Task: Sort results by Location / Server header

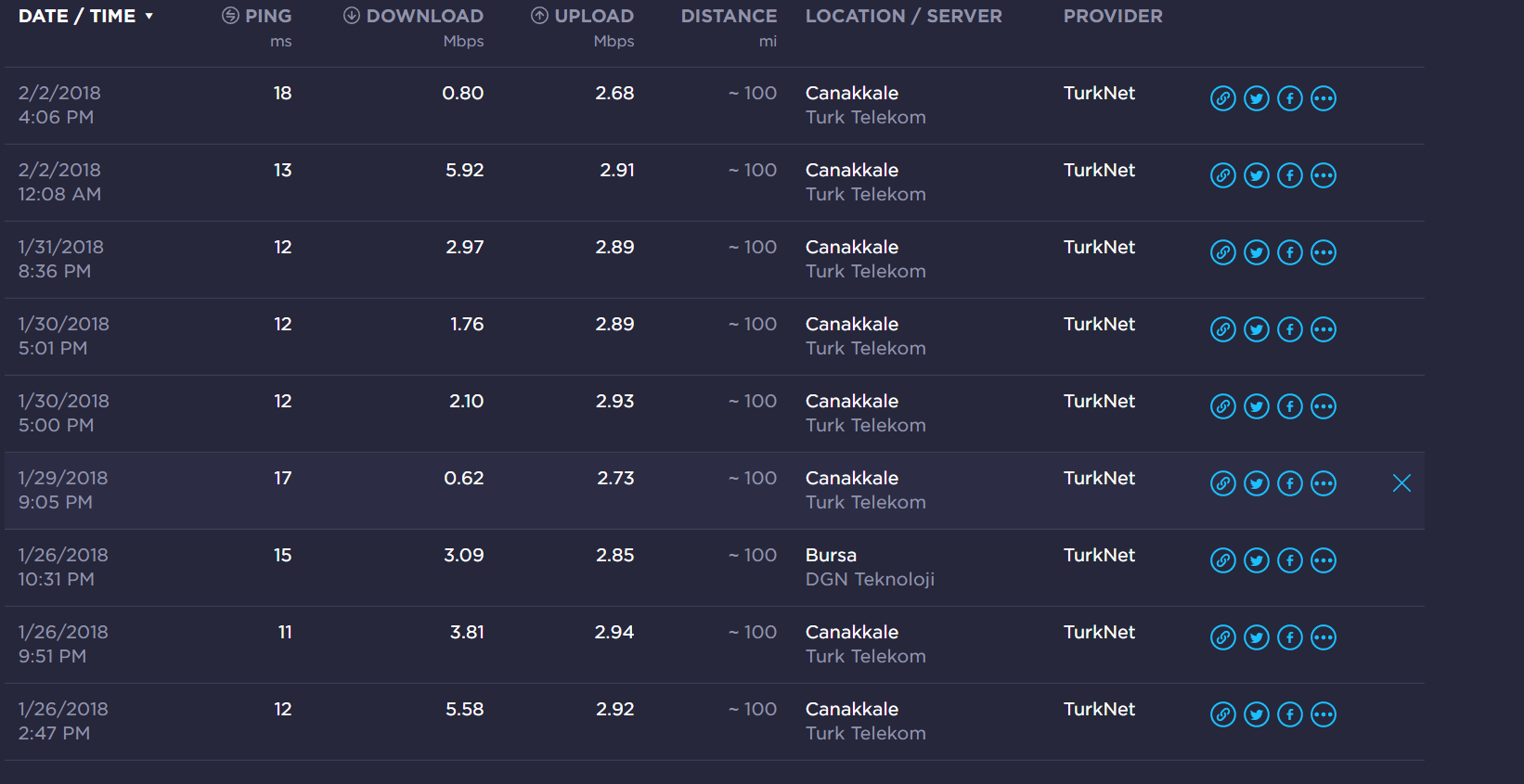Action: [x=904, y=16]
